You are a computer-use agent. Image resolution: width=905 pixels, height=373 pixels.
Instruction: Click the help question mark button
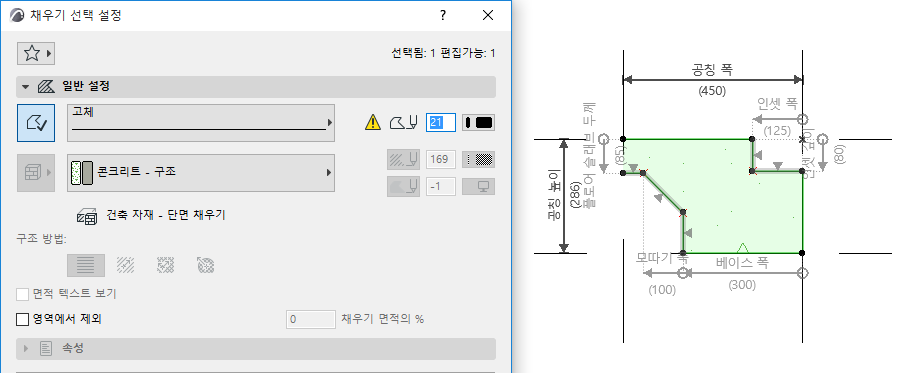(443, 16)
